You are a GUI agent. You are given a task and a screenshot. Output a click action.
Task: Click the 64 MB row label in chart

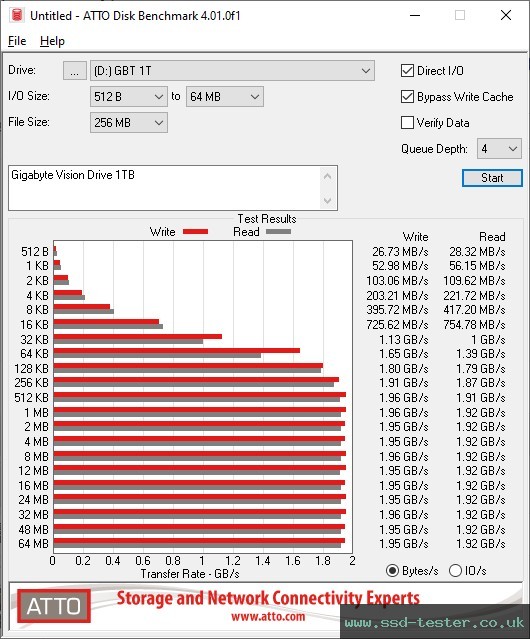pos(33,544)
